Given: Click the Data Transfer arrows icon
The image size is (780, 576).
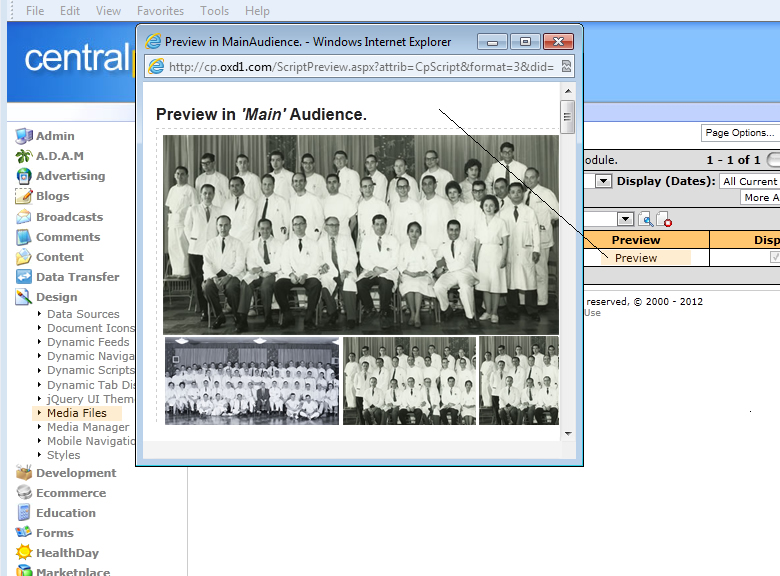Looking at the screenshot, I should tap(24, 277).
